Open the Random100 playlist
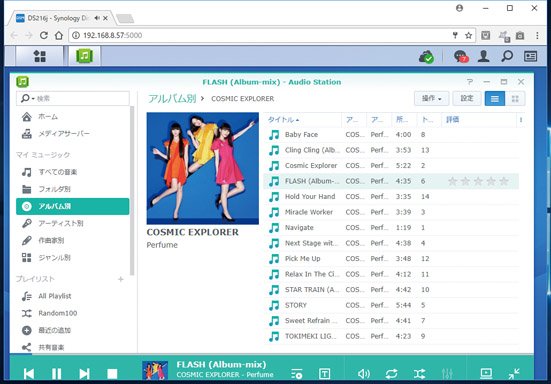Screen dimensions: 551x384 (x=72, y=313)
